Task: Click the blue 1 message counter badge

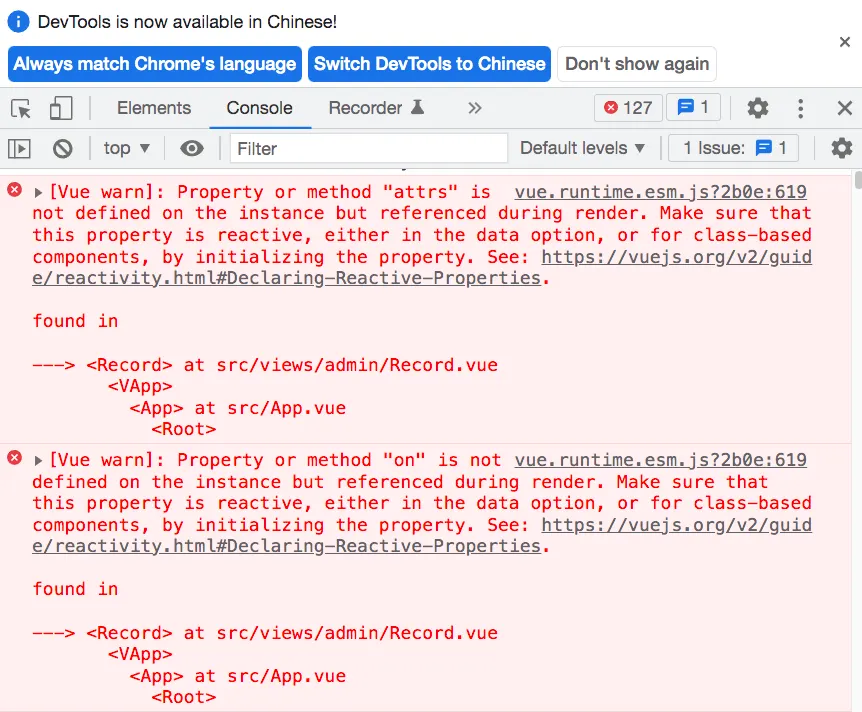Action: [x=693, y=107]
